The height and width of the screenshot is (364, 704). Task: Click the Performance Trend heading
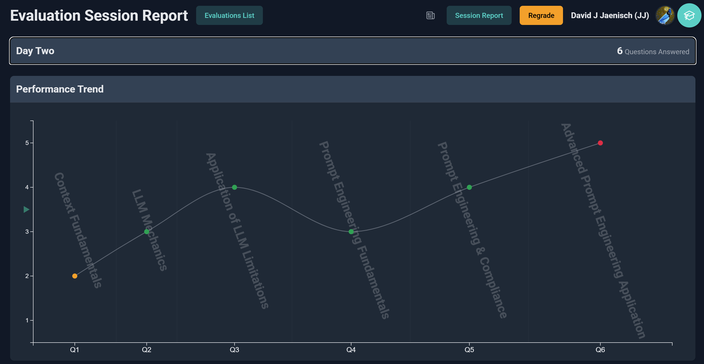click(x=60, y=89)
